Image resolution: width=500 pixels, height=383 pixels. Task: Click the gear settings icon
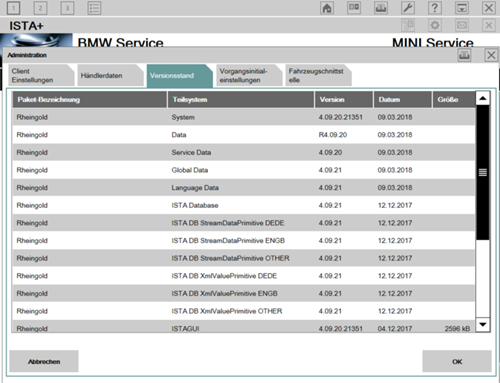[x=435, y=25]
